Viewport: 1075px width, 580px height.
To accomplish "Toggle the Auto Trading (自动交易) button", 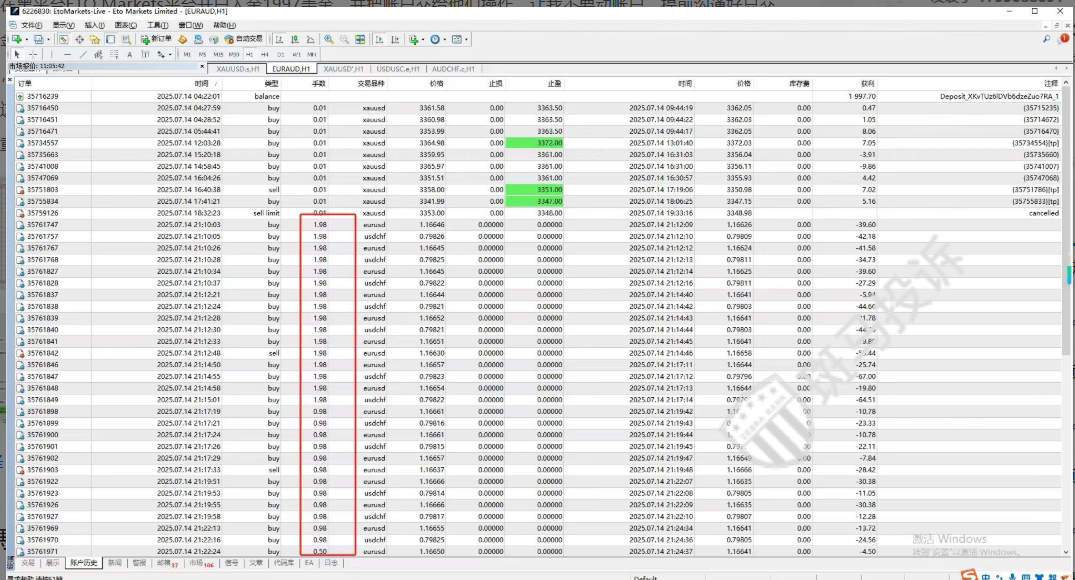I will click(x=241, y=39).
